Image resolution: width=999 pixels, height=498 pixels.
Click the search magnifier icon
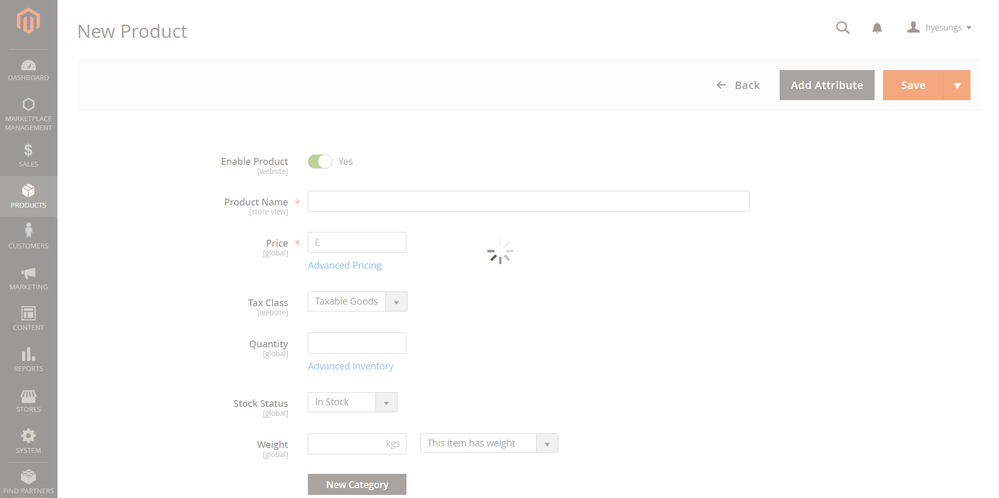(x=843, y=28)
